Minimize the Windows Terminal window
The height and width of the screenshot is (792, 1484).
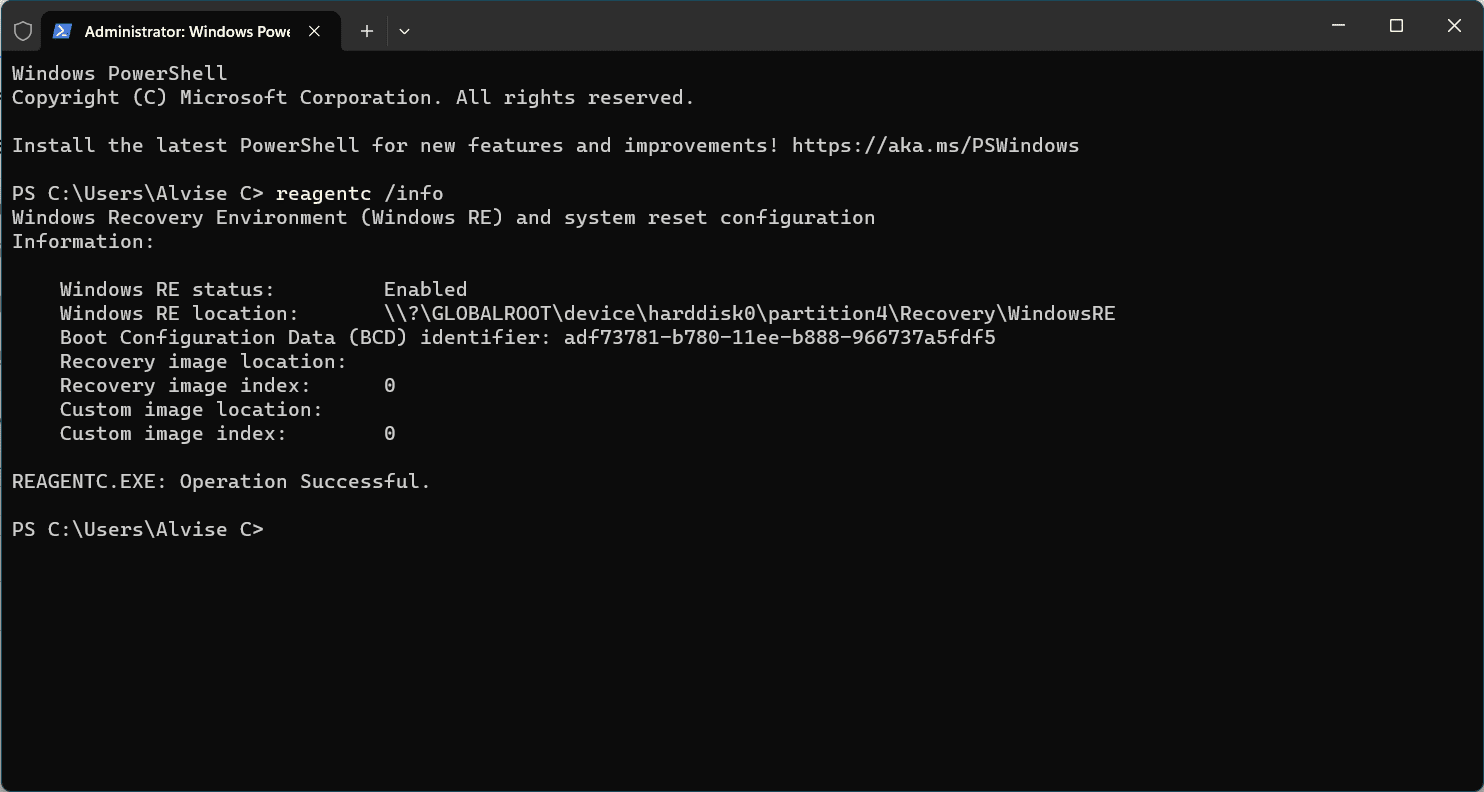(1339, 26)
